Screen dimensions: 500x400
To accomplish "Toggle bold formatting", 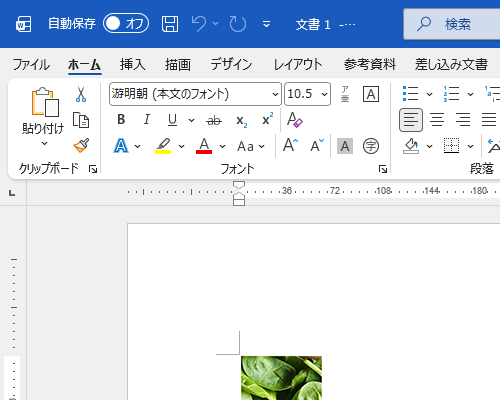I will tap(121, 119).
